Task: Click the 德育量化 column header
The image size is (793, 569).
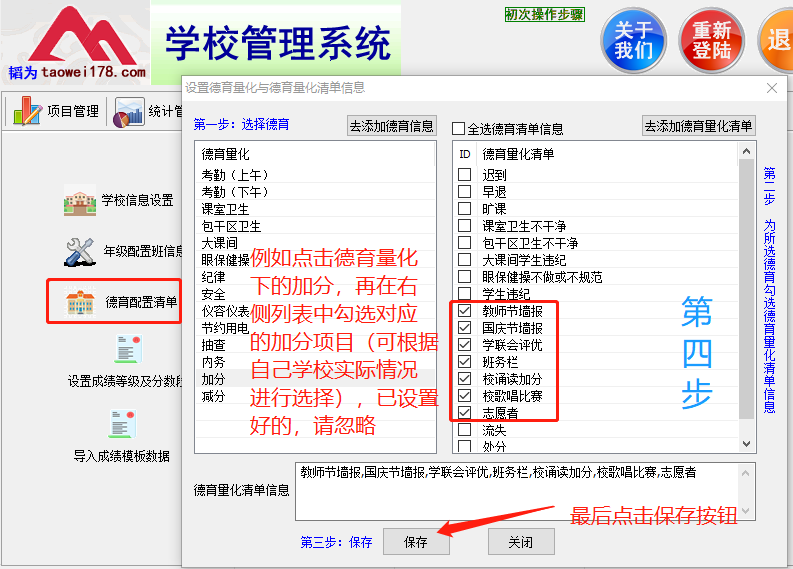Action: (315, 154)
